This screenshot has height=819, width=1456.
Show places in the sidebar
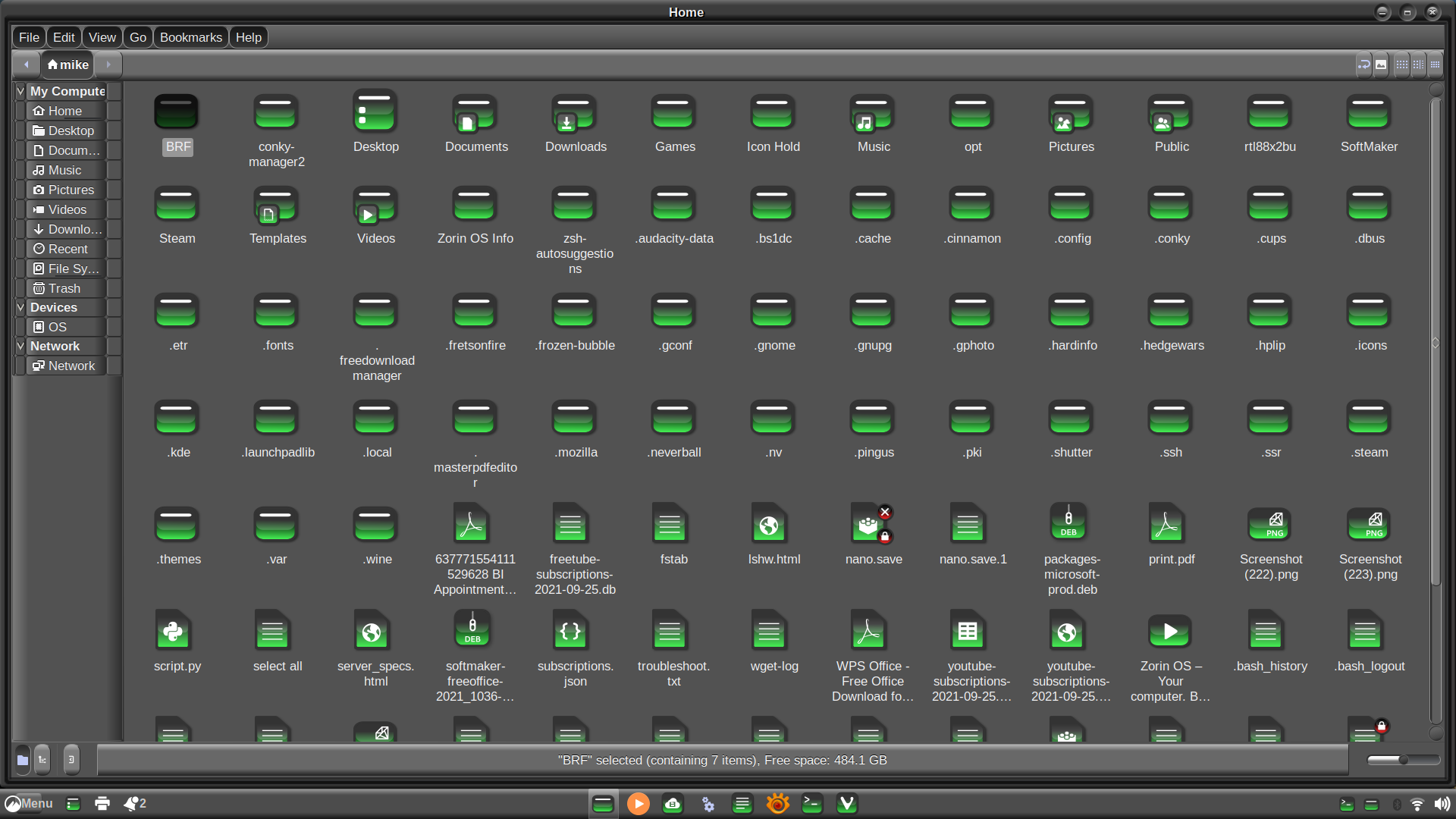(x=23, y=760)
